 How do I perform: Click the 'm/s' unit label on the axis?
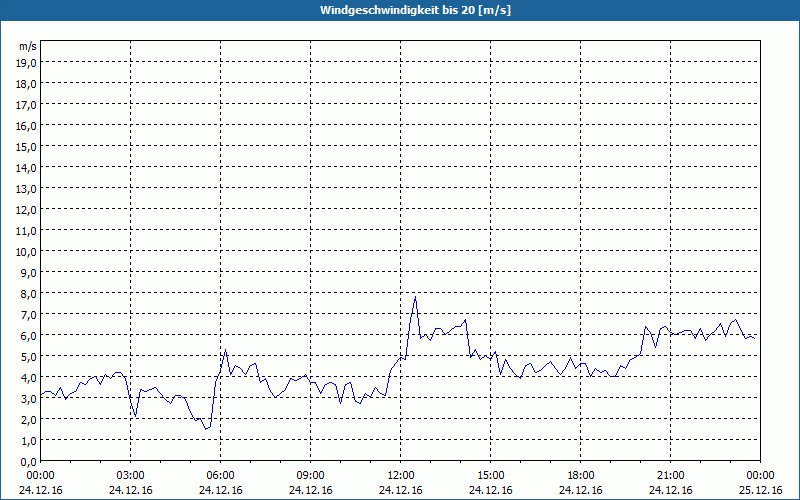(x=28, y=46)
